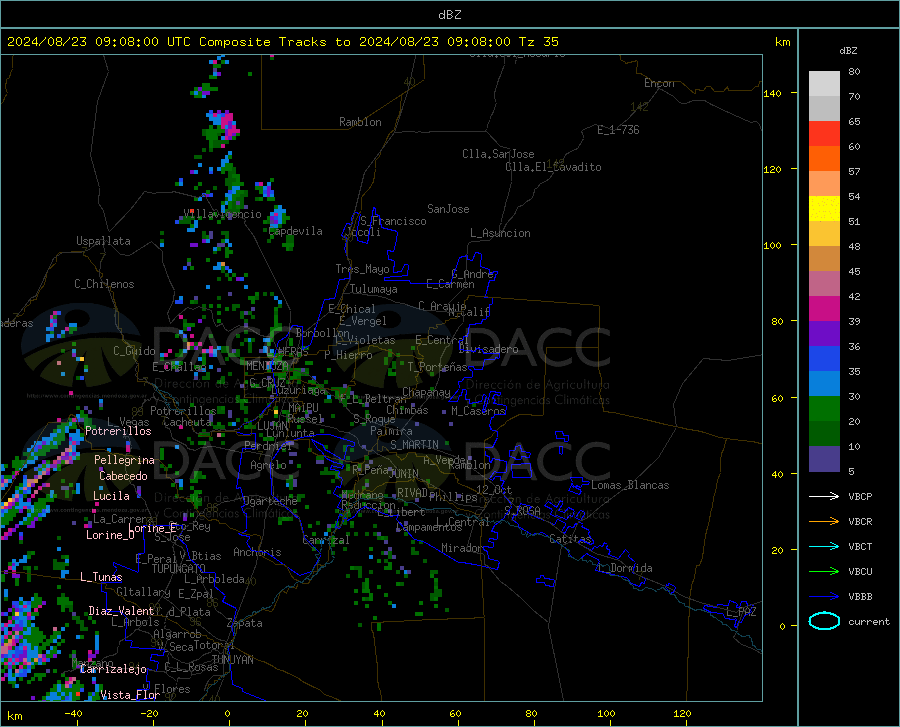Click the L_Asuncion map label
The image size is (900, 727).
(501, 233)
